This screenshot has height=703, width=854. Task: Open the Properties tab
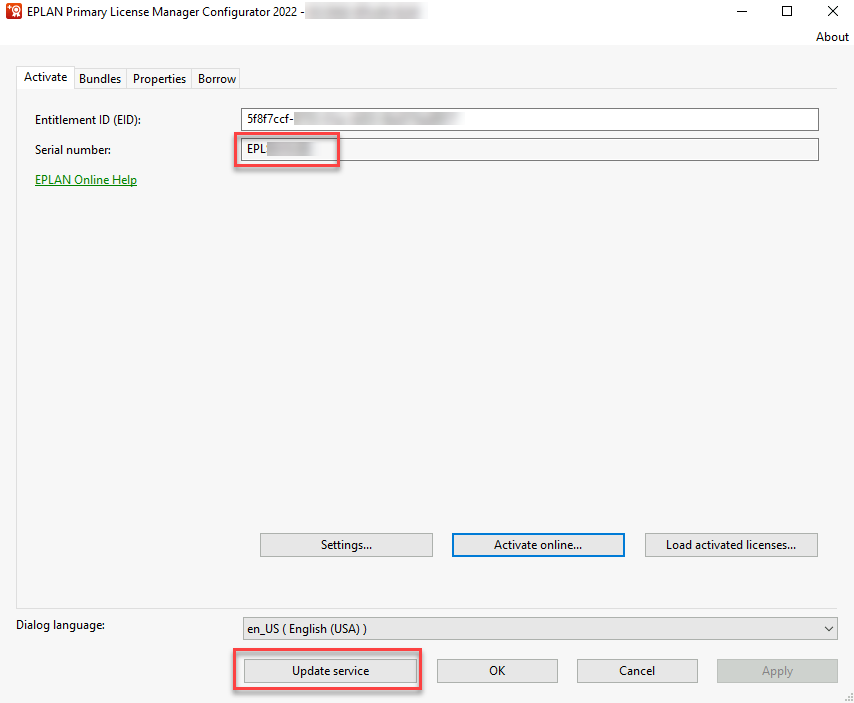(x=159, y=79)
